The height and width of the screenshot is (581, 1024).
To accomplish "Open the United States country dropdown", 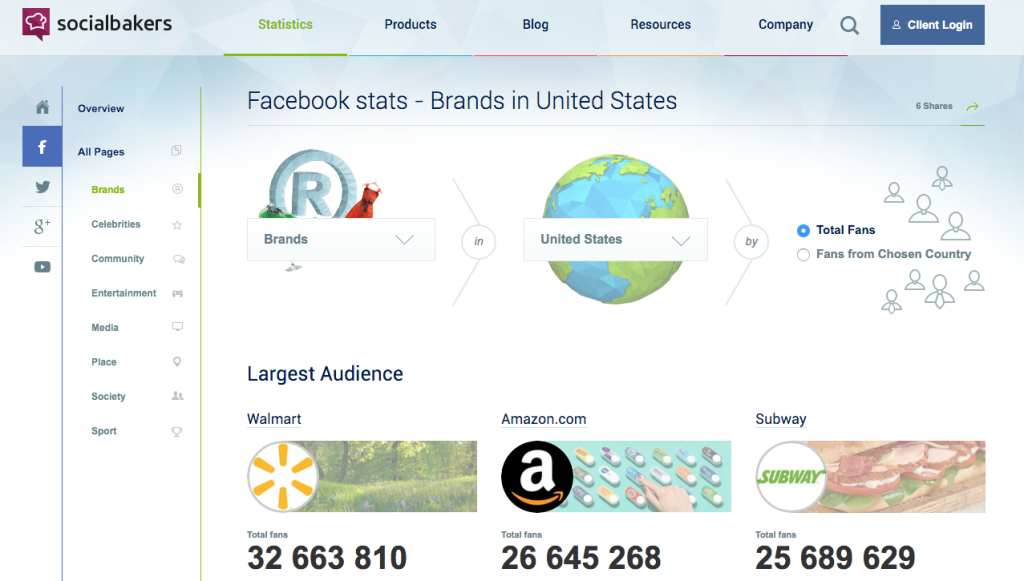I will point(615,240).
